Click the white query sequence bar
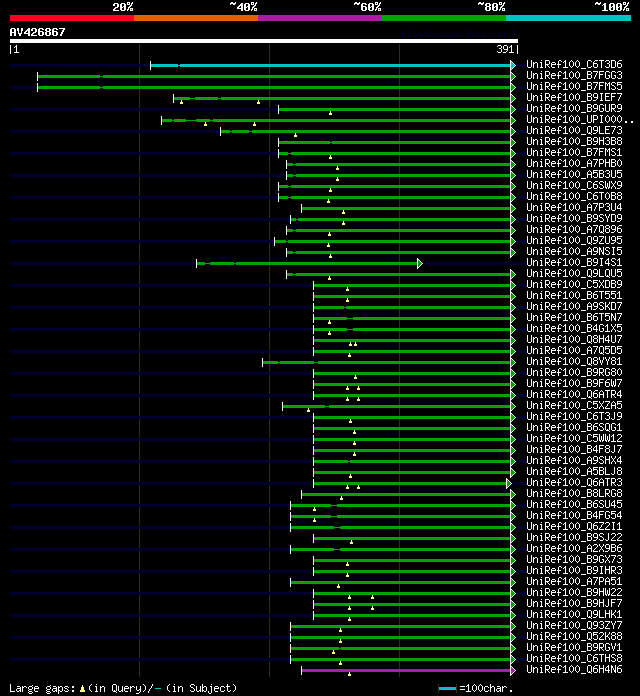Screen dimensions: 640x696 (264, 41)
